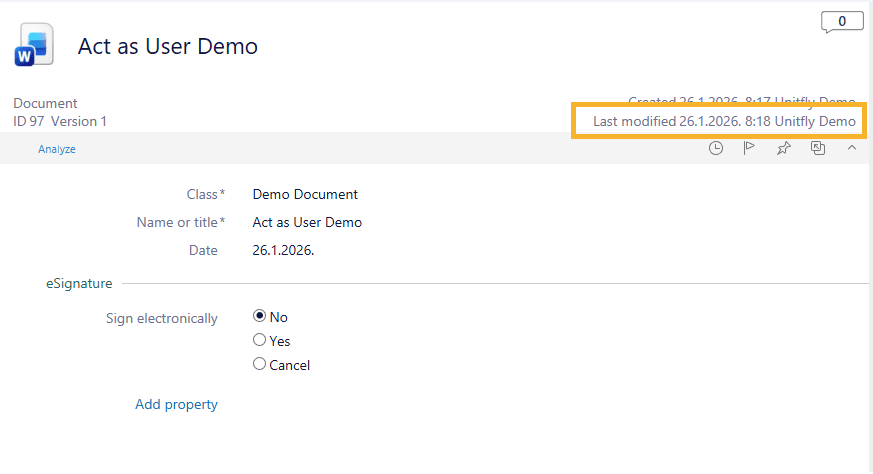Image resolution: width=873 pixels, height=474 pixels.
Task: Click the ID 97 Version 1 text
Action: tap(60, 121)
